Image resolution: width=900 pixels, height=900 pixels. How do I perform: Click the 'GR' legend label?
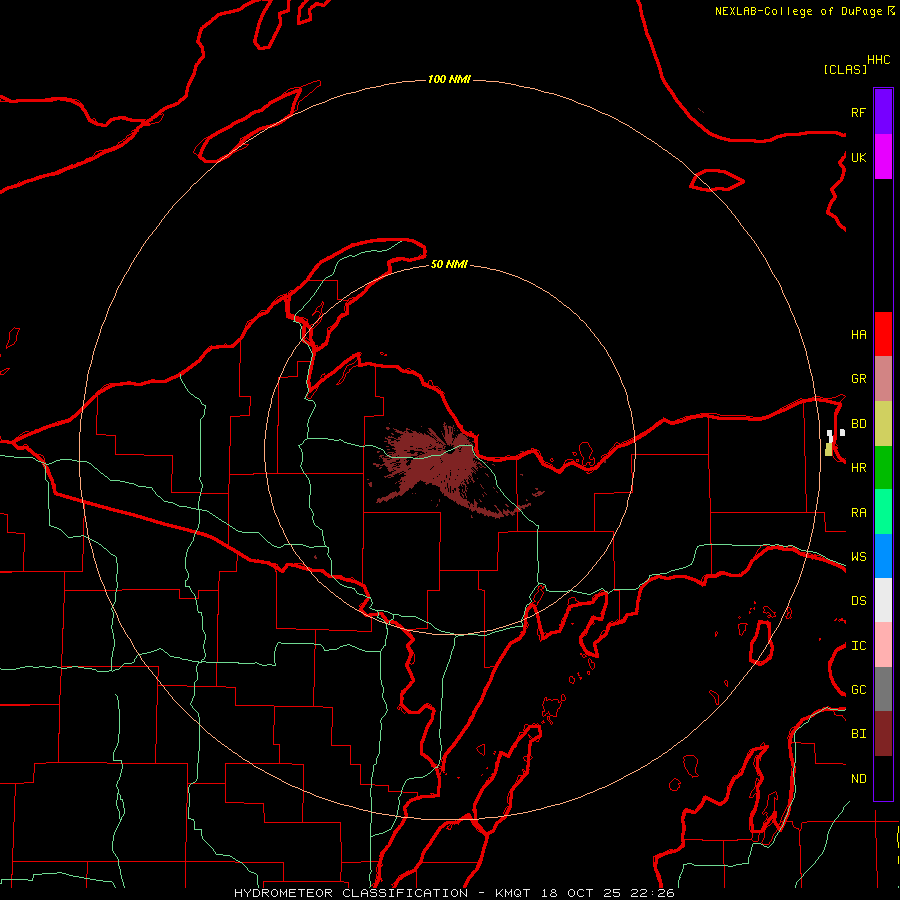pyautogui.click(x=858, y=379)
